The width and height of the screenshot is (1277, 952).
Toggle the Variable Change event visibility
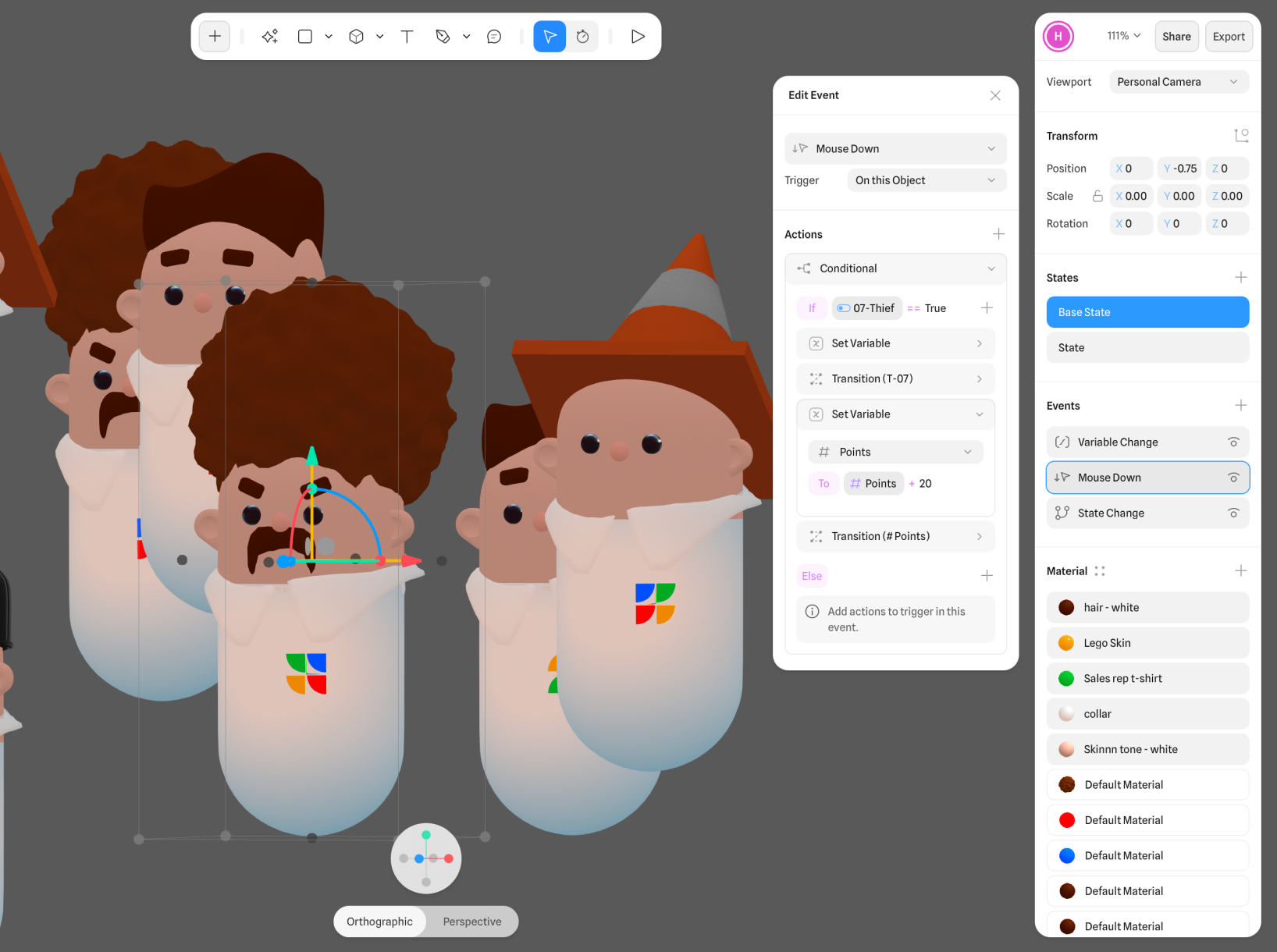coord(1233,442)
